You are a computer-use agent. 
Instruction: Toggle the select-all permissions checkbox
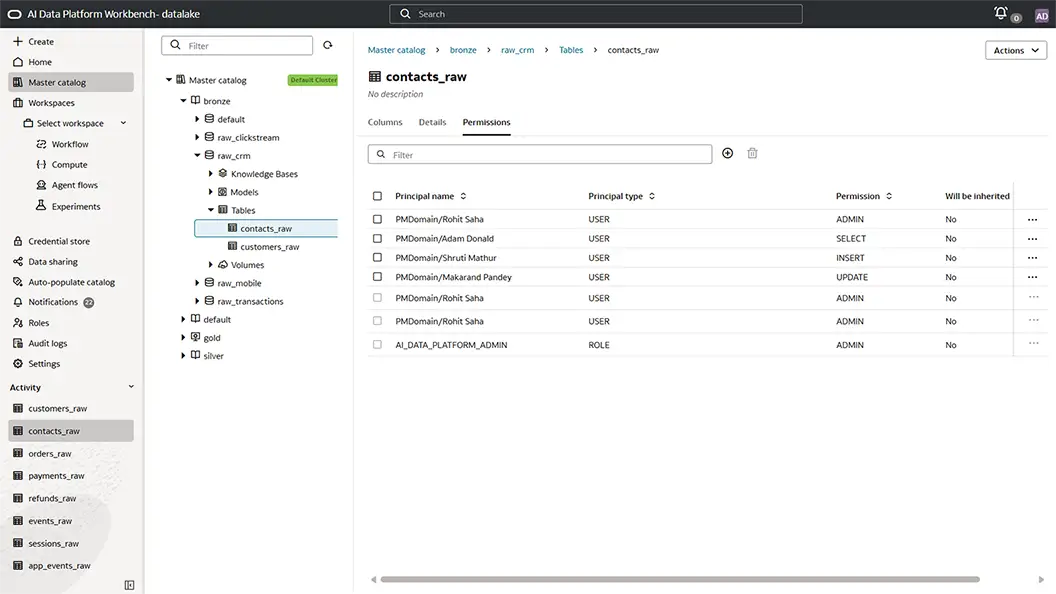[x=377, y=196]
